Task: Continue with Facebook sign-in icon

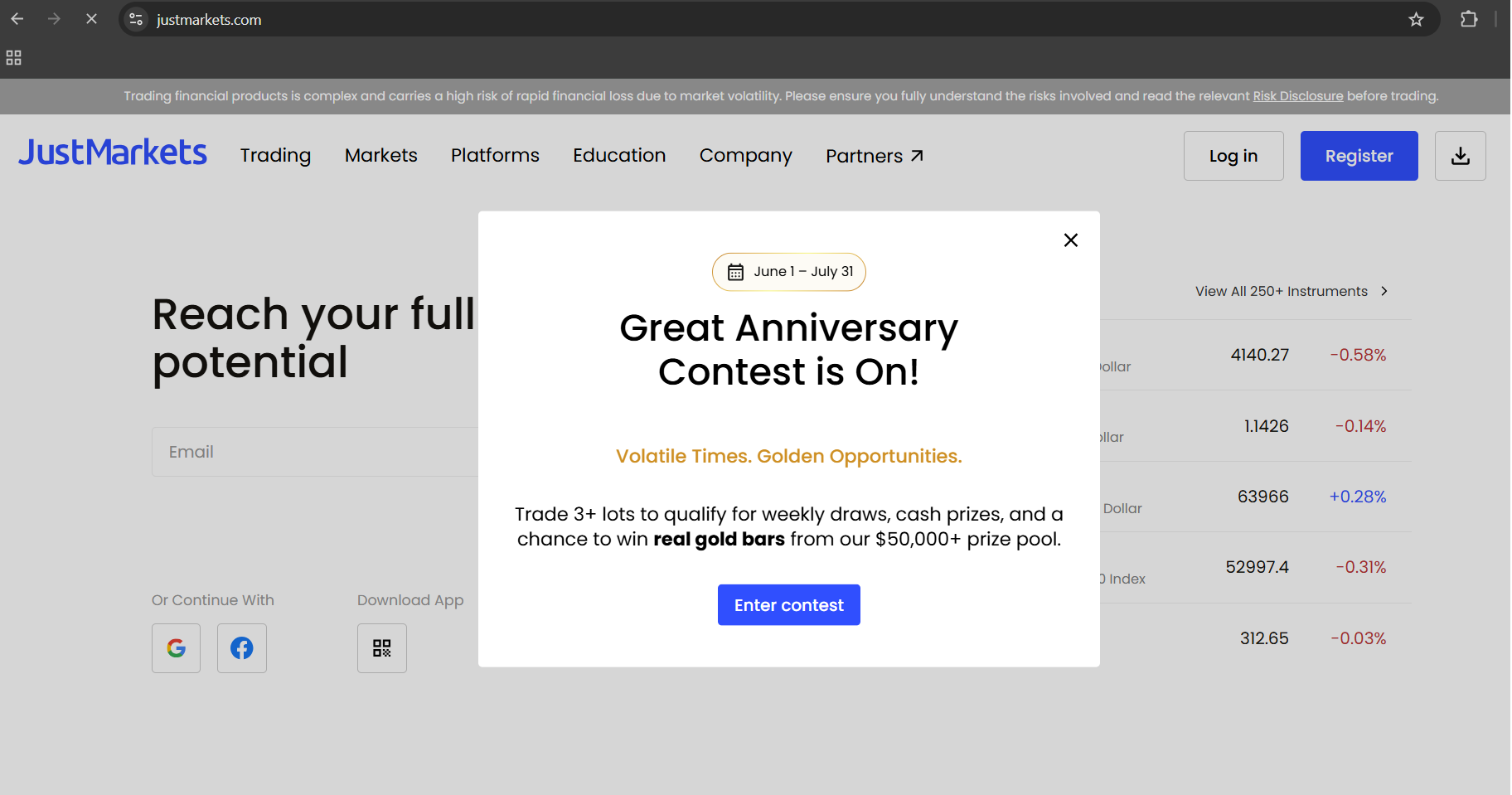Action: [242, 648]
